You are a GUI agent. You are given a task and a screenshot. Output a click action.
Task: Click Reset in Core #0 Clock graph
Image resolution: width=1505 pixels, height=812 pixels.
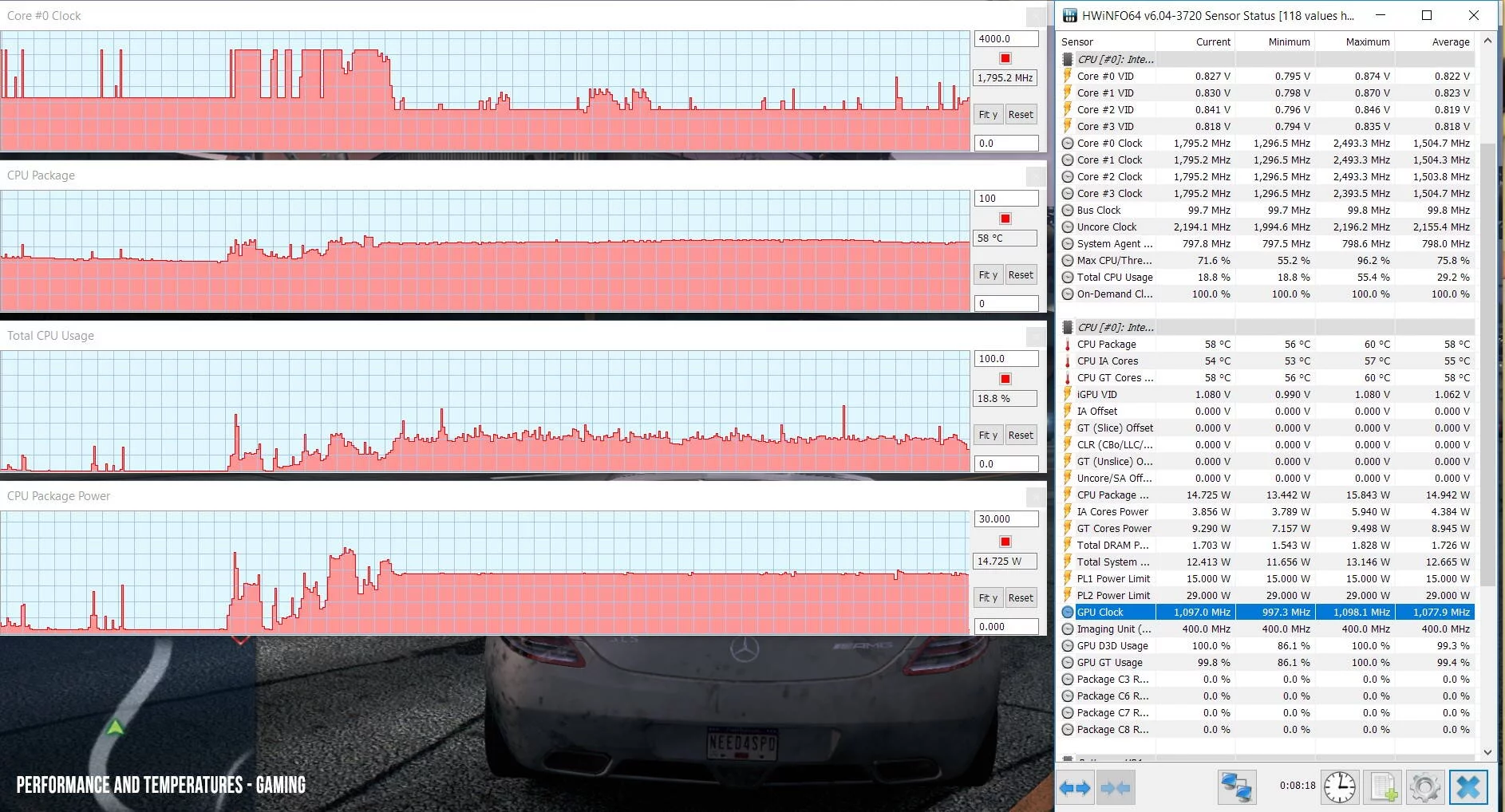[x=1021, y=114]
